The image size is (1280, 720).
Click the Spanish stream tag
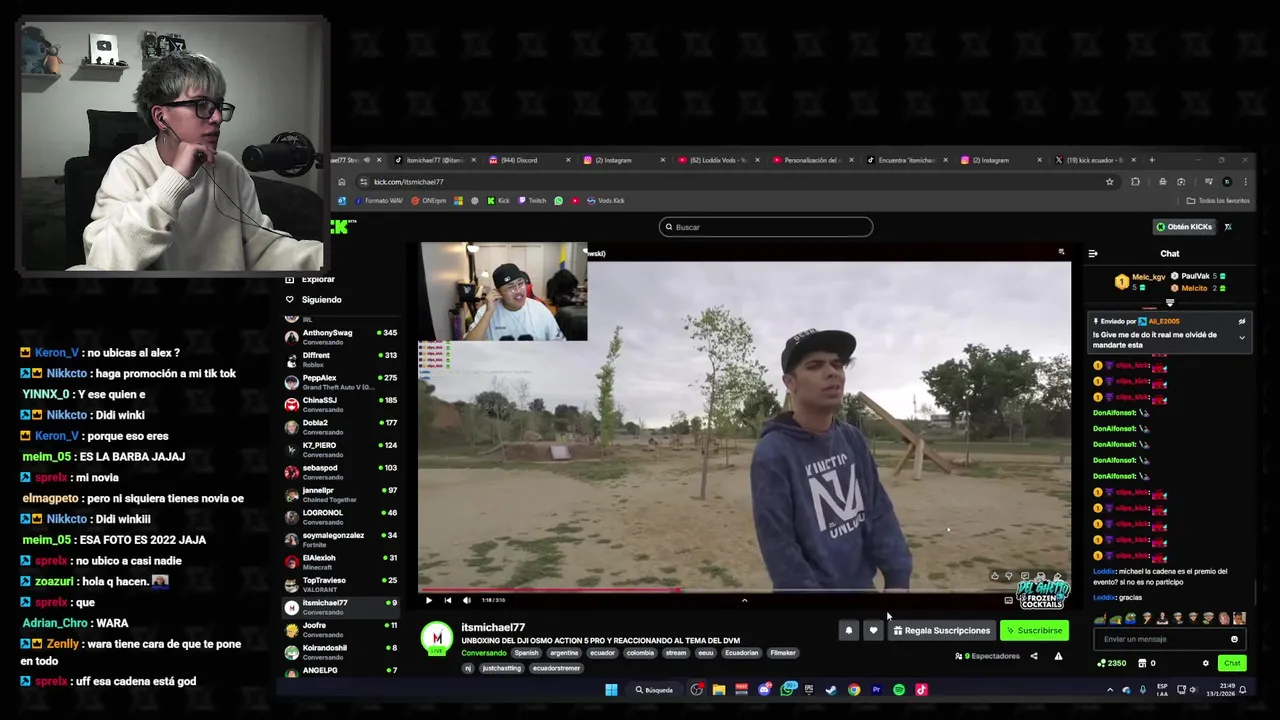pos(526,653)
